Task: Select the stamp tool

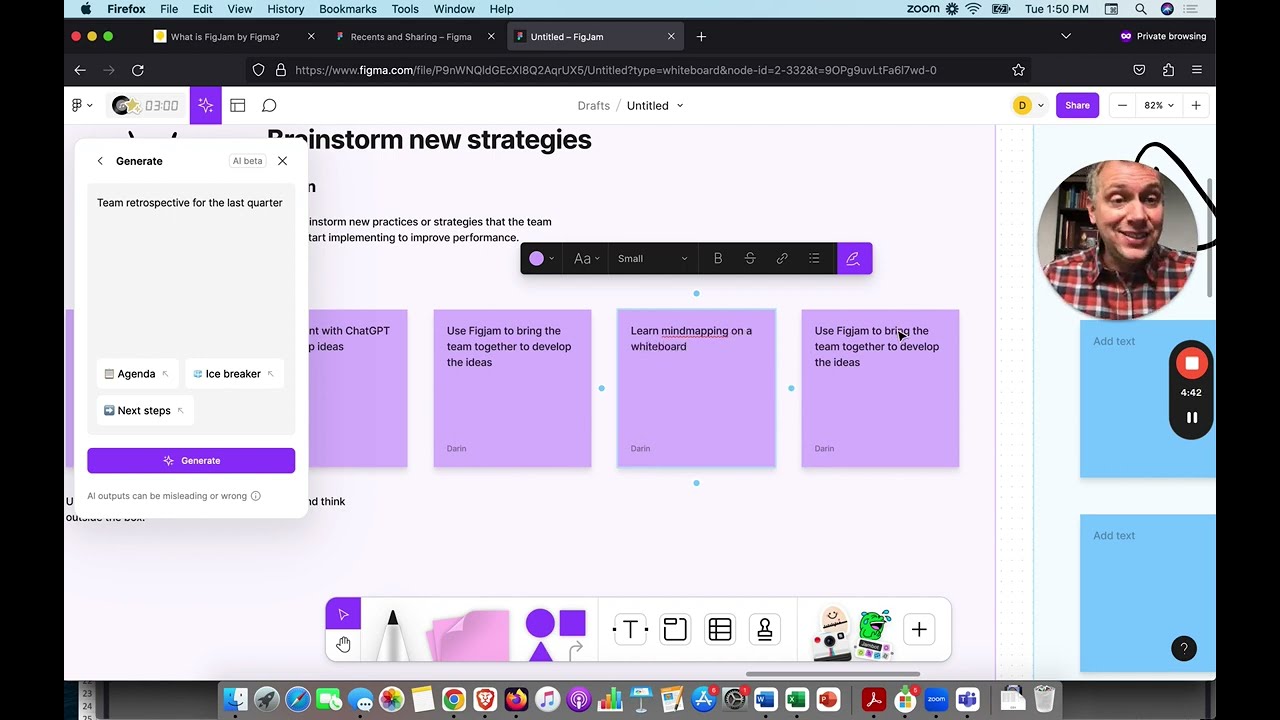Action: coord(765,629)
